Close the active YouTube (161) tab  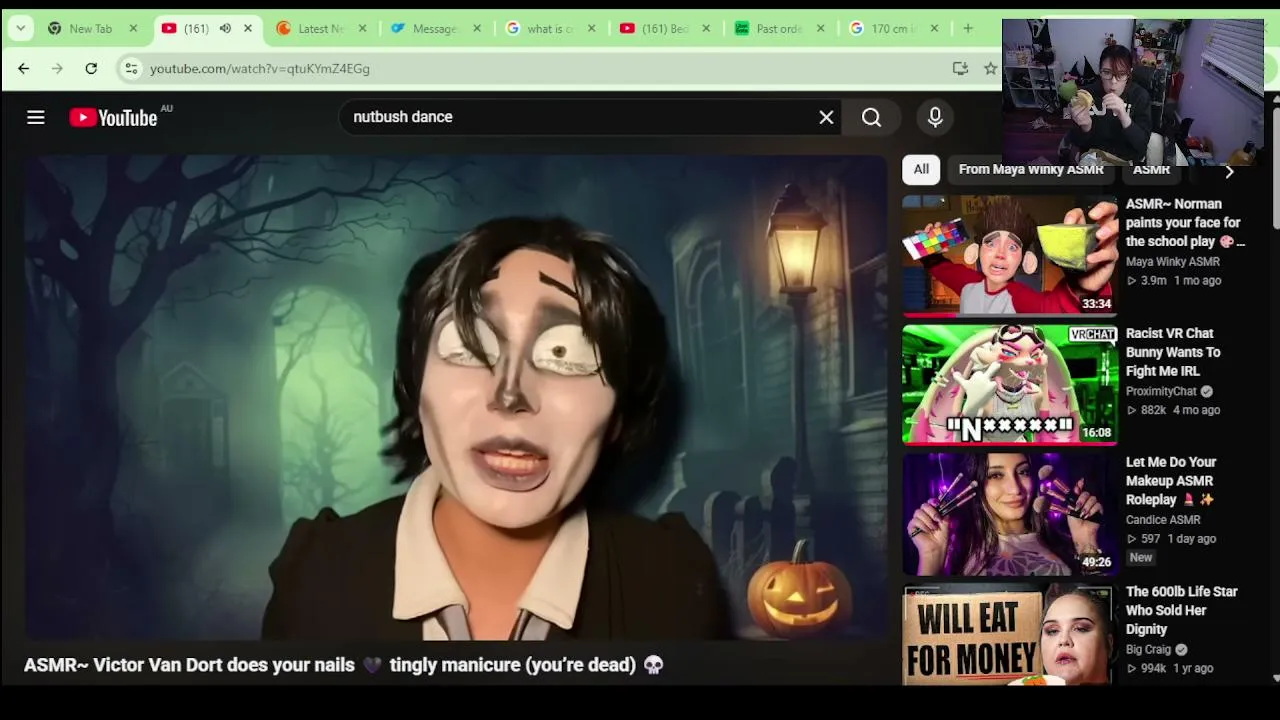pos(248,28)
